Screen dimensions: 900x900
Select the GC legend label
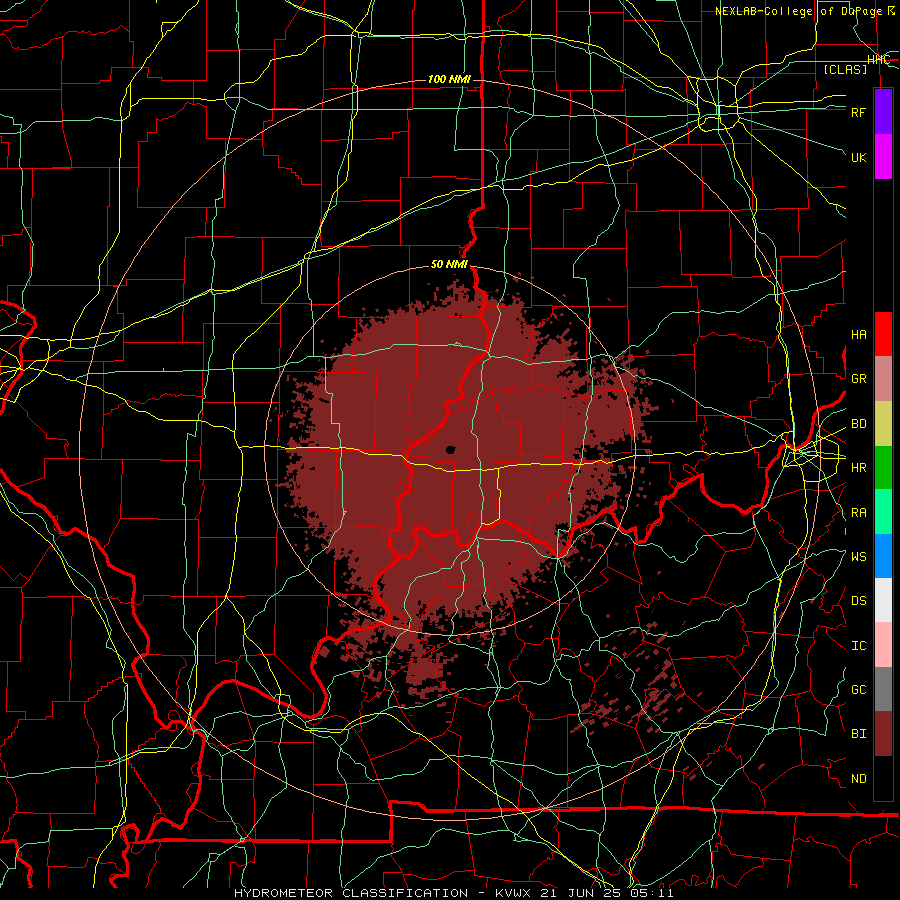[859, 690]
